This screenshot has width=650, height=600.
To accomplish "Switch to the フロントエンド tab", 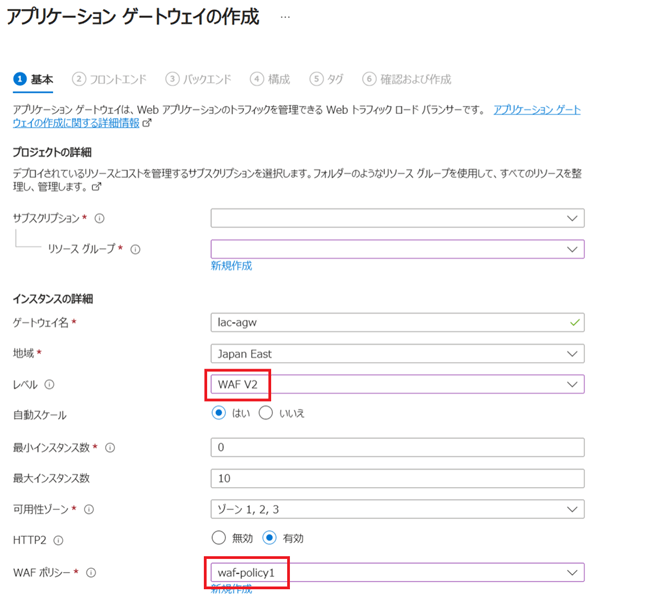I will pyautogui.click(x=109, y=79).
